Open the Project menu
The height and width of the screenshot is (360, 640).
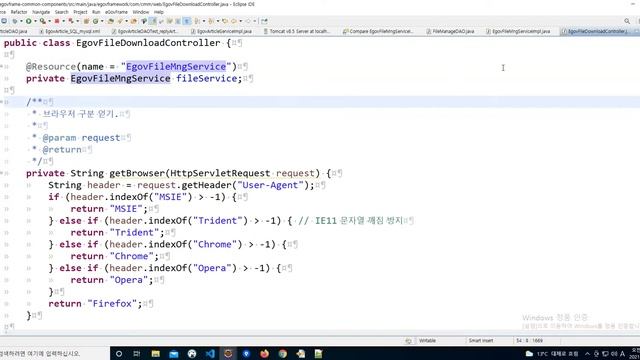tap(80, 12)
